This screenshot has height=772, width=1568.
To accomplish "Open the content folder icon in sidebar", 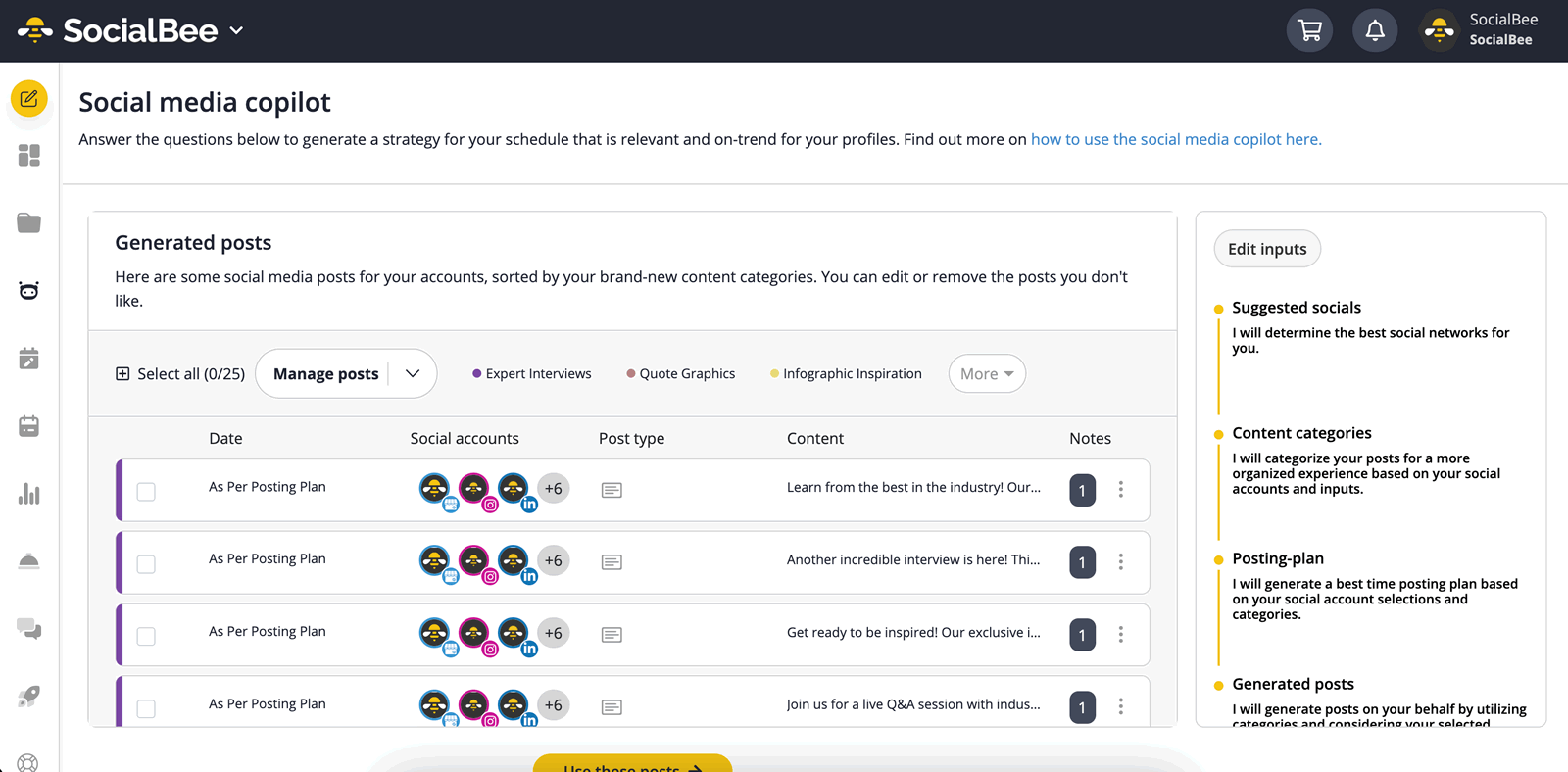I will click(x=29, y=223).
